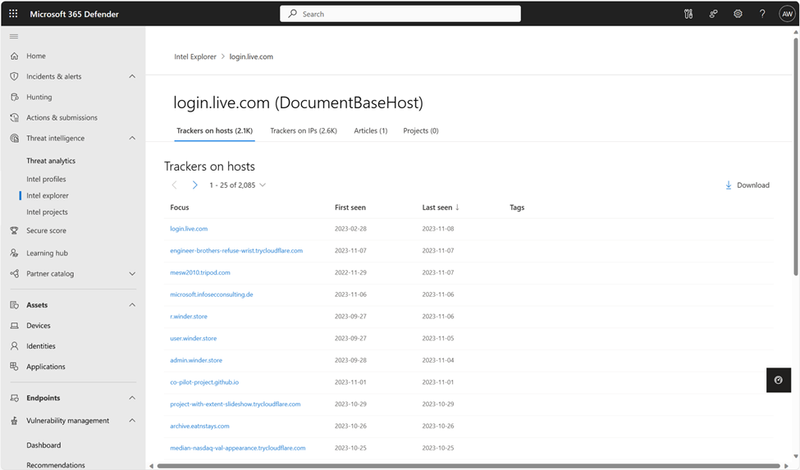Collapse Incidents & alerts section chevron
The width and height of the screenshot is (800, 470).
(x=132, y=77)
